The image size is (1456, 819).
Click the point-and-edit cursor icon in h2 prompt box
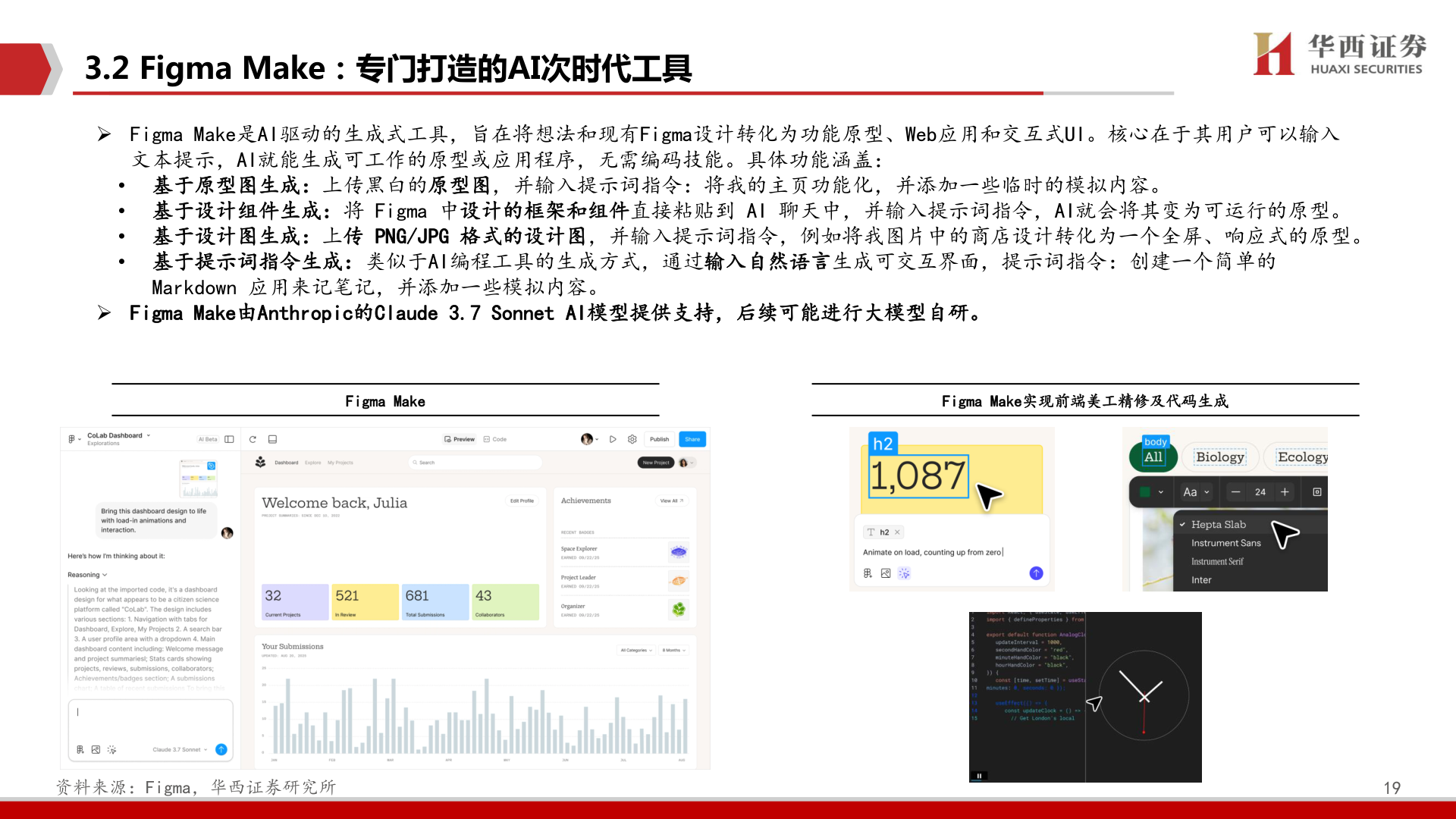click(x=904, y=573)
